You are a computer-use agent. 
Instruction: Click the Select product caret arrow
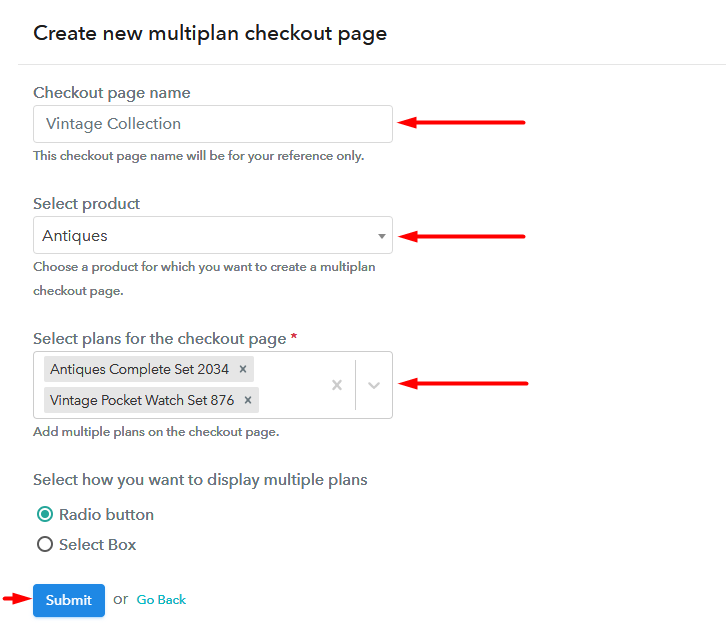[x=382, y=236]
